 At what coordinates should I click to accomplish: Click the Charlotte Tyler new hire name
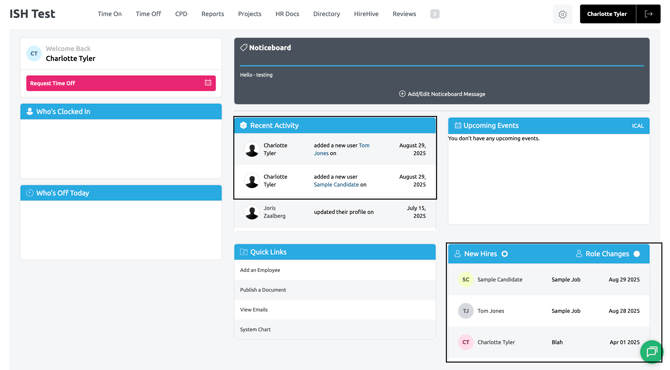pyautogui.click(x=496, y=342)
